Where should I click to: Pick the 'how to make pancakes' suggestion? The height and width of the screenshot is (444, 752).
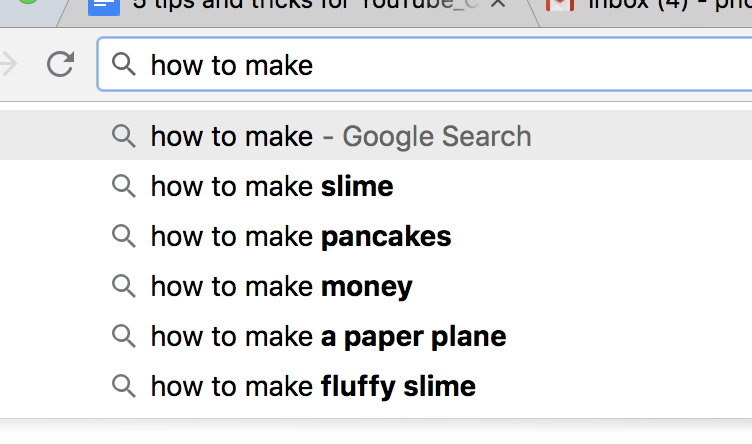coord(376,236)
